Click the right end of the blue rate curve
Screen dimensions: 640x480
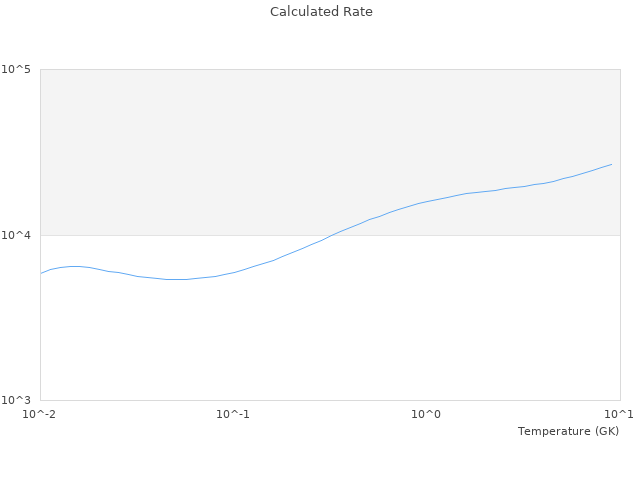click(x=611, y=164)
